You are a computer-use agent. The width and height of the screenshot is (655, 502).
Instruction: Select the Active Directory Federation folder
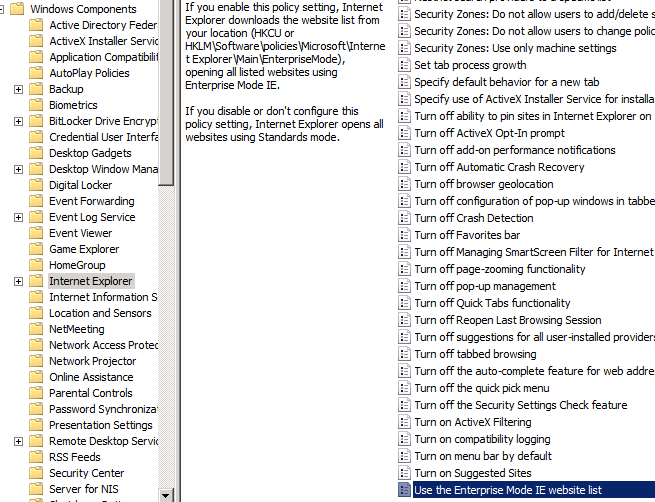click(103, 25)
